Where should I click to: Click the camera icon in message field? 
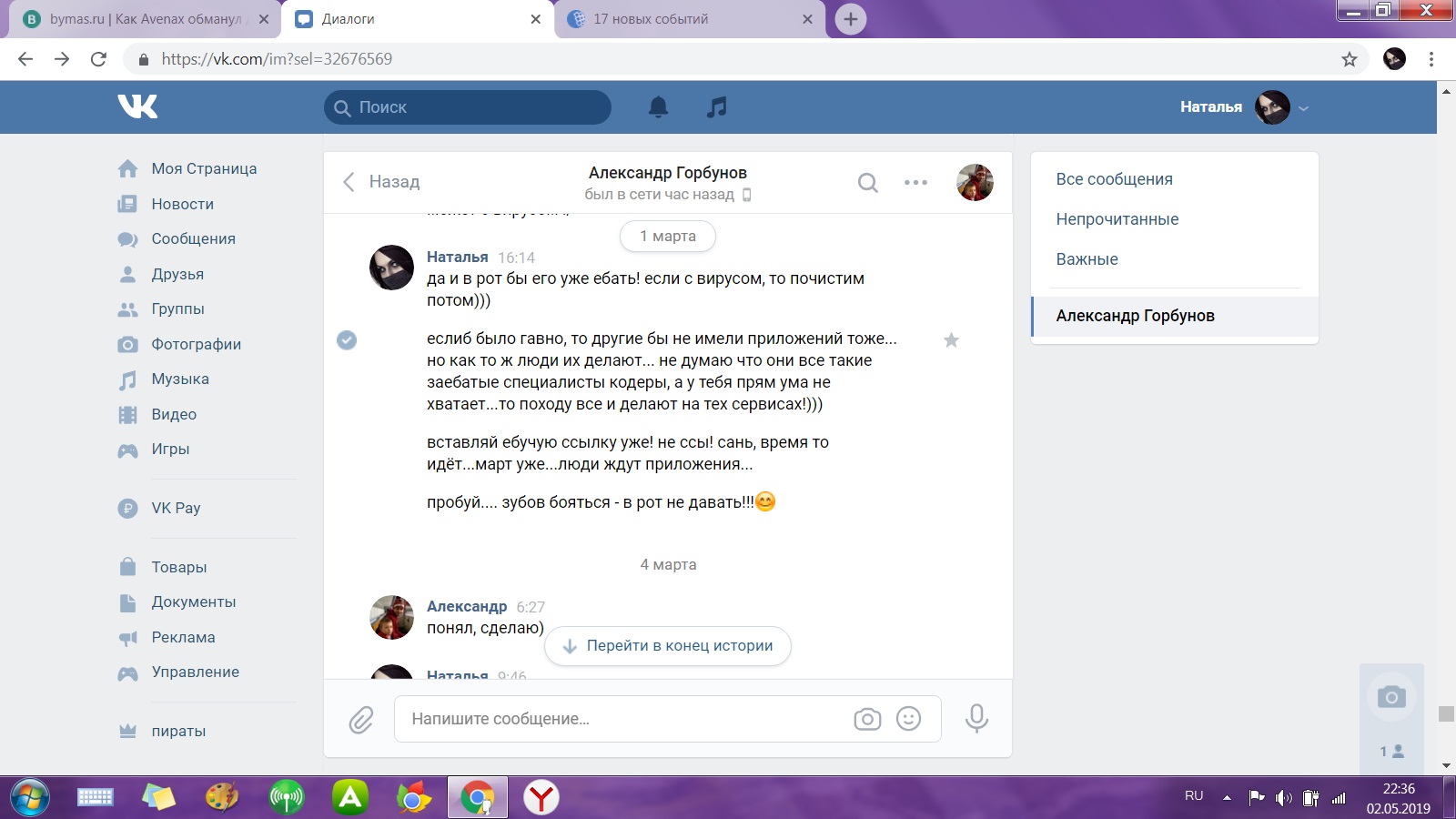click(x=867, y=719)
